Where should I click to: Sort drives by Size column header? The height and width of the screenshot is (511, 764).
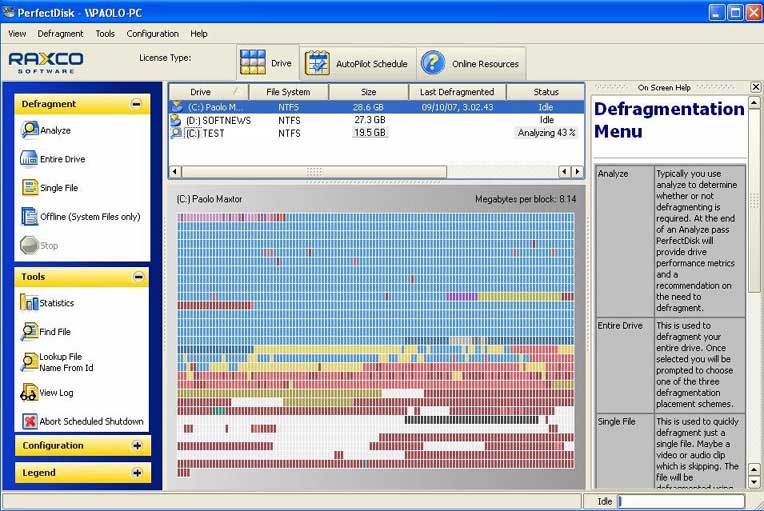click(x=368, y=92)
